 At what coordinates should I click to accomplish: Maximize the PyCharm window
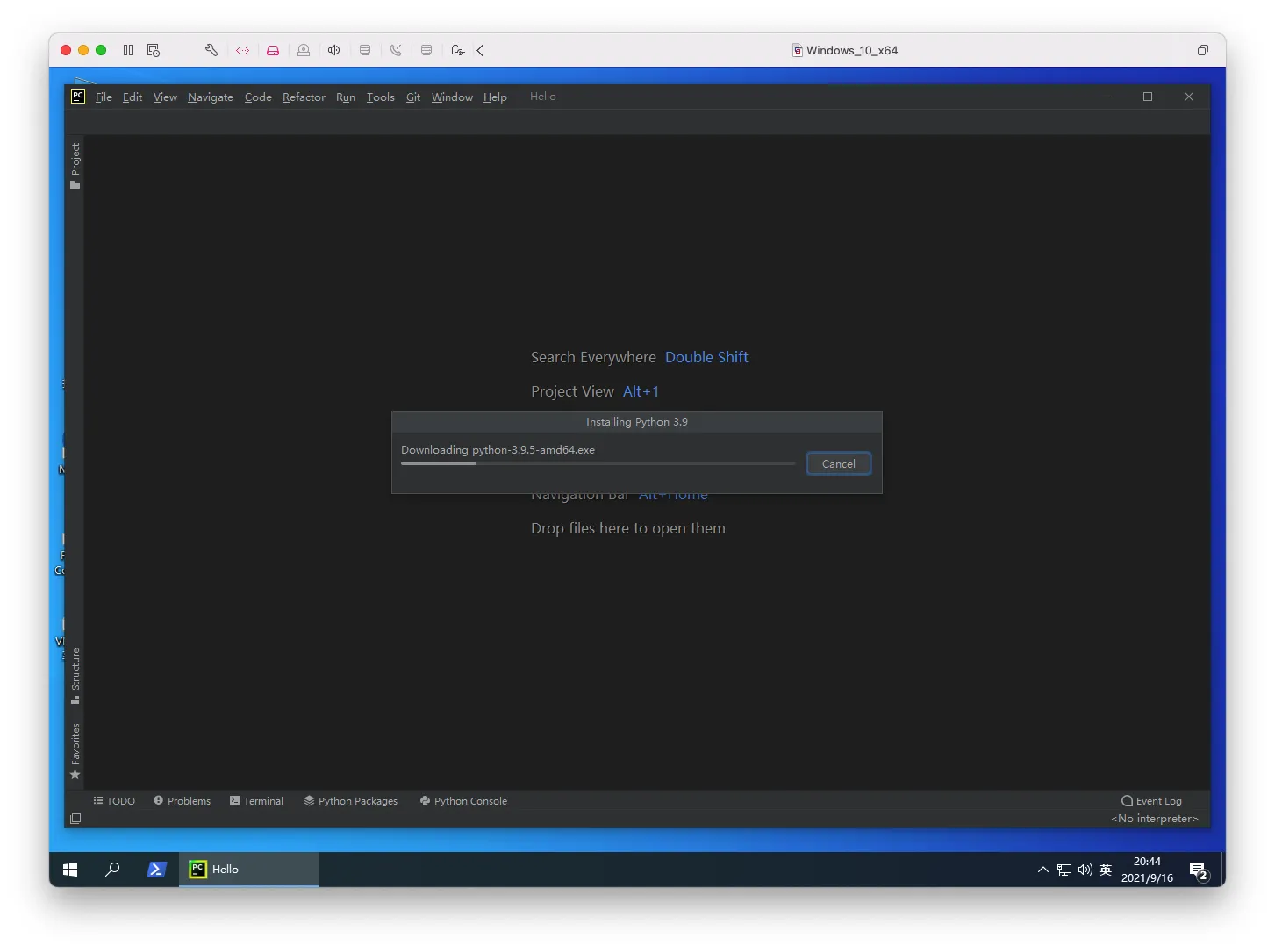pyautogui.click(x=1148, y=97)
